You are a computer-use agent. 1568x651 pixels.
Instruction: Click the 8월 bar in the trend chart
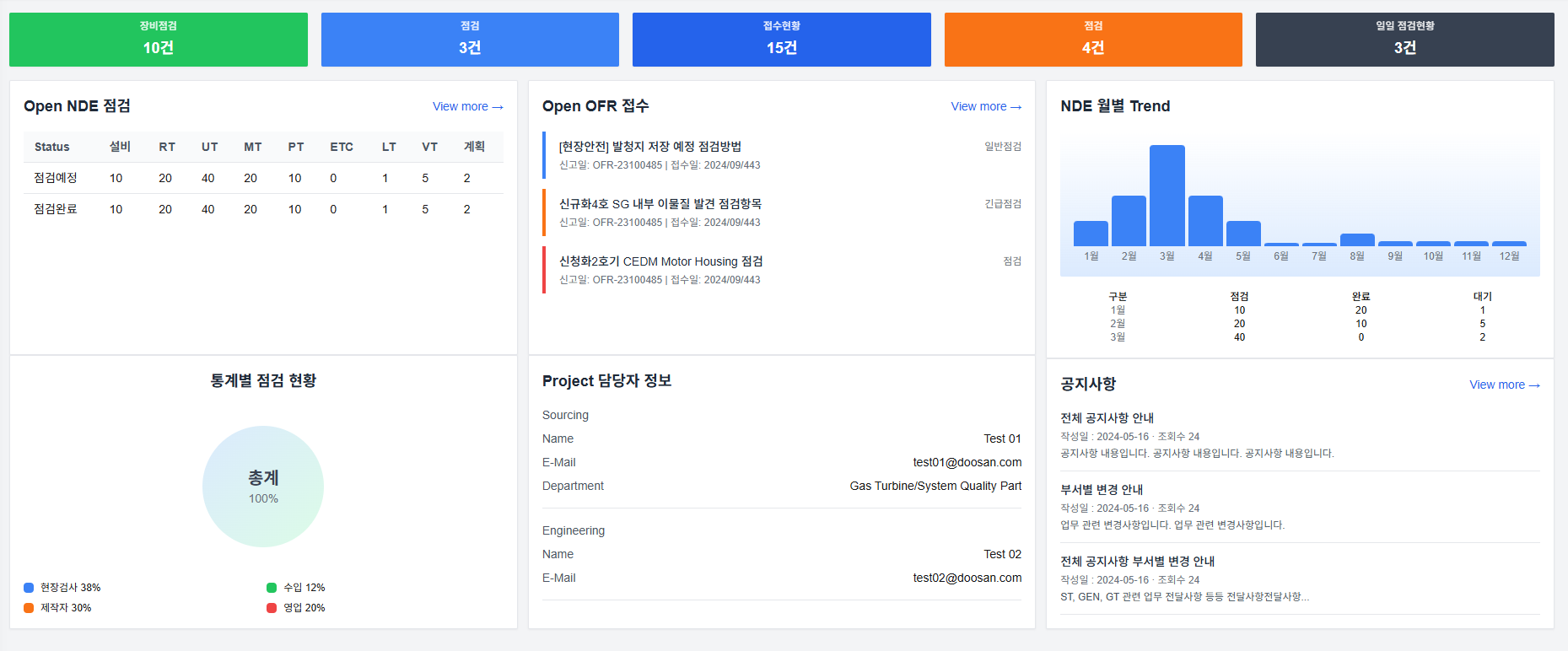coord(1356,240)
